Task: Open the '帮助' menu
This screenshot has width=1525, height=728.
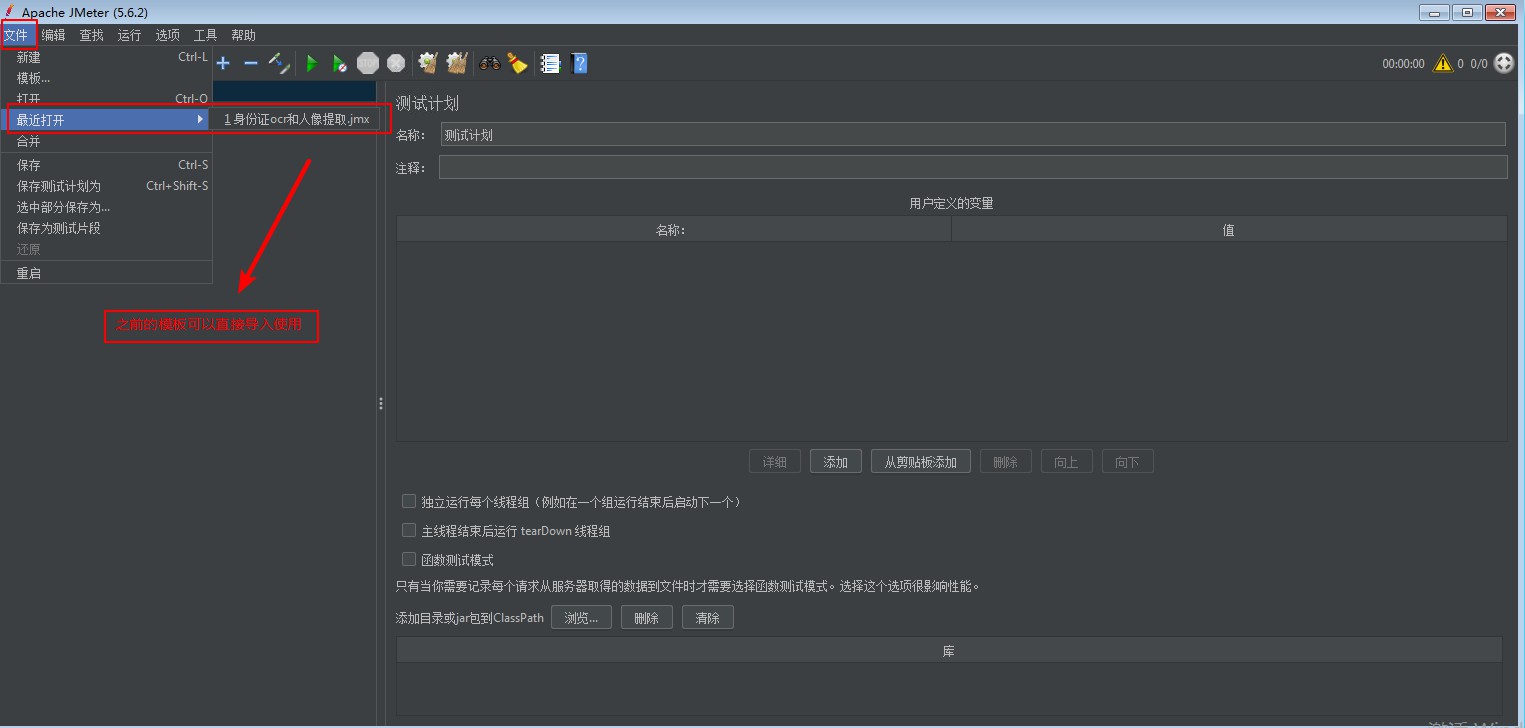Action: coord(243,35)
